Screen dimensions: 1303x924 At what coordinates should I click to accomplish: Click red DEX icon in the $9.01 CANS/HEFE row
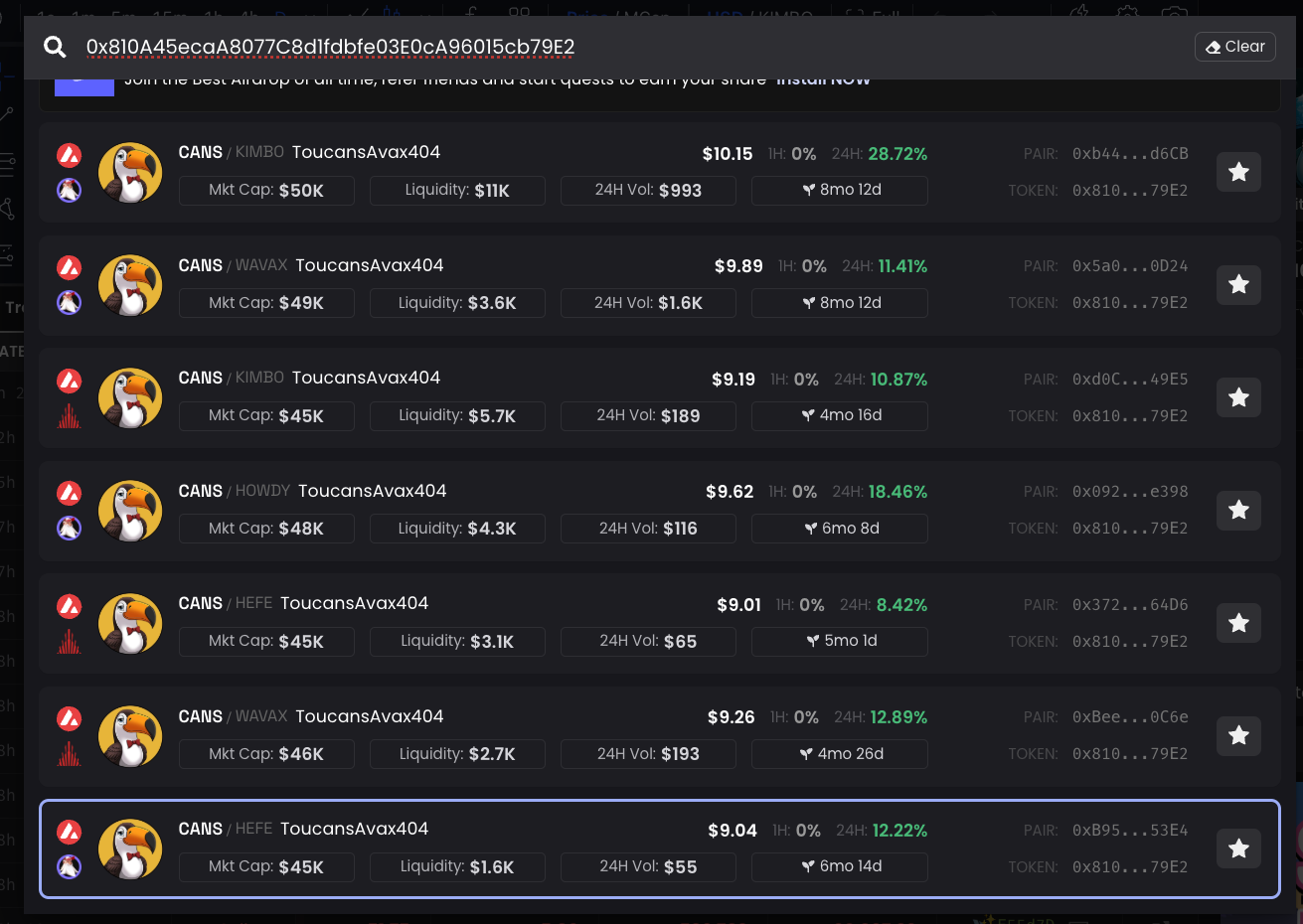tap(69, 641)
